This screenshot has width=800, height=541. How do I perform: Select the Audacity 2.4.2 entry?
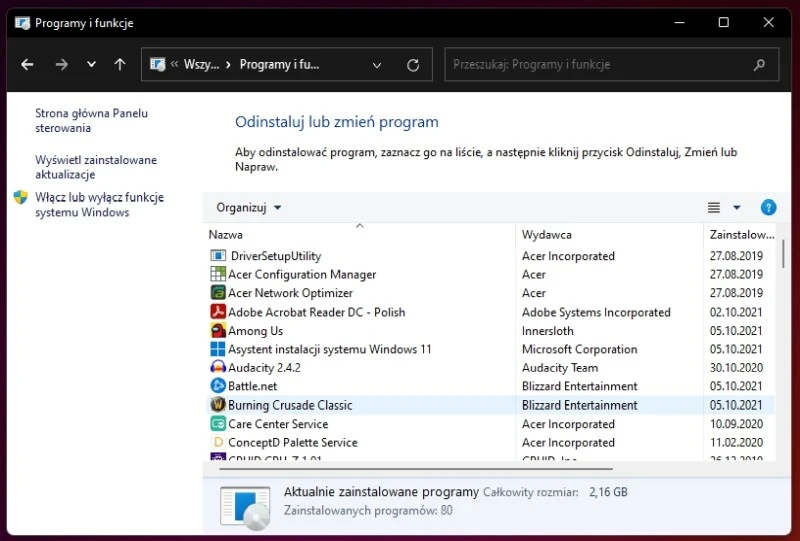(x=264, y=367)
